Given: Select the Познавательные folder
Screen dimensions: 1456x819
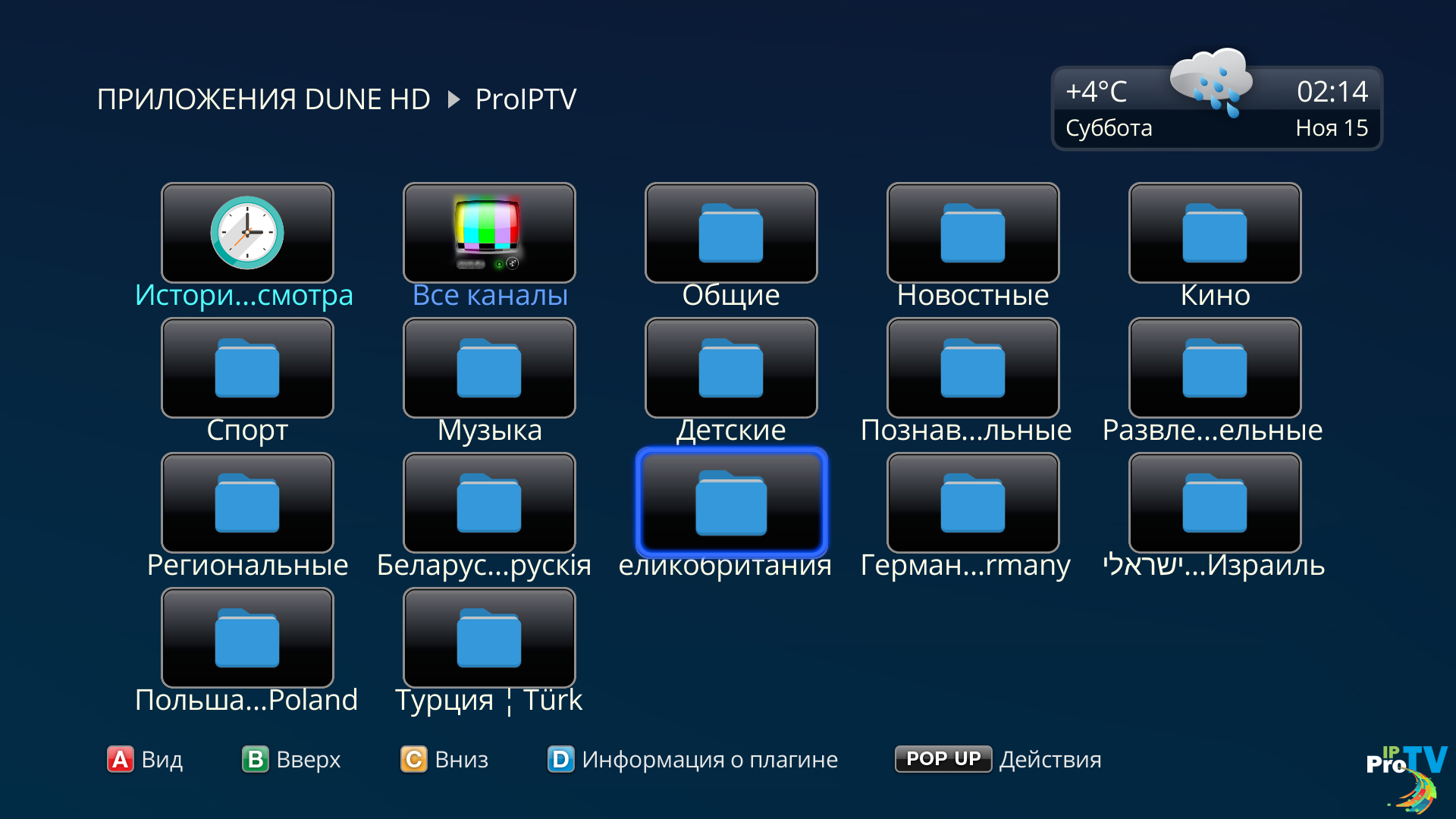Looking at the screenshot, I should (x=973, y=368).
